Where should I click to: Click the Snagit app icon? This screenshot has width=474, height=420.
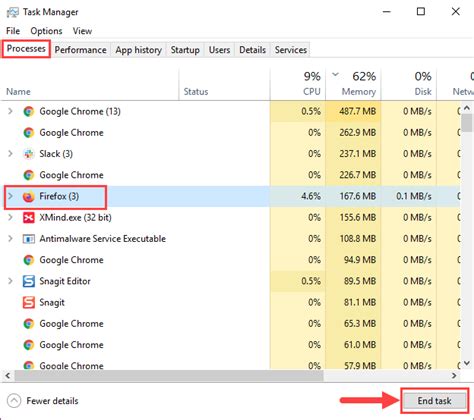click(x=29, y=302)
